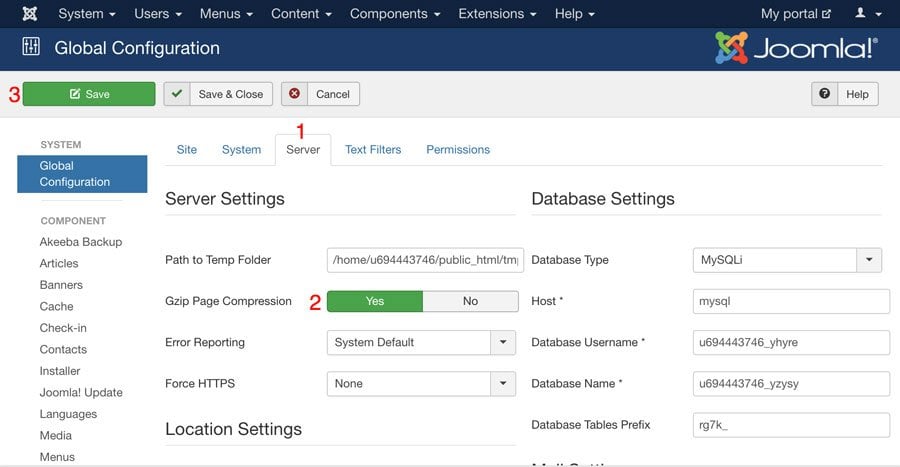Open the Content menu
The width and height of the screenshot is (900, 467).
(x=301, y=14)
